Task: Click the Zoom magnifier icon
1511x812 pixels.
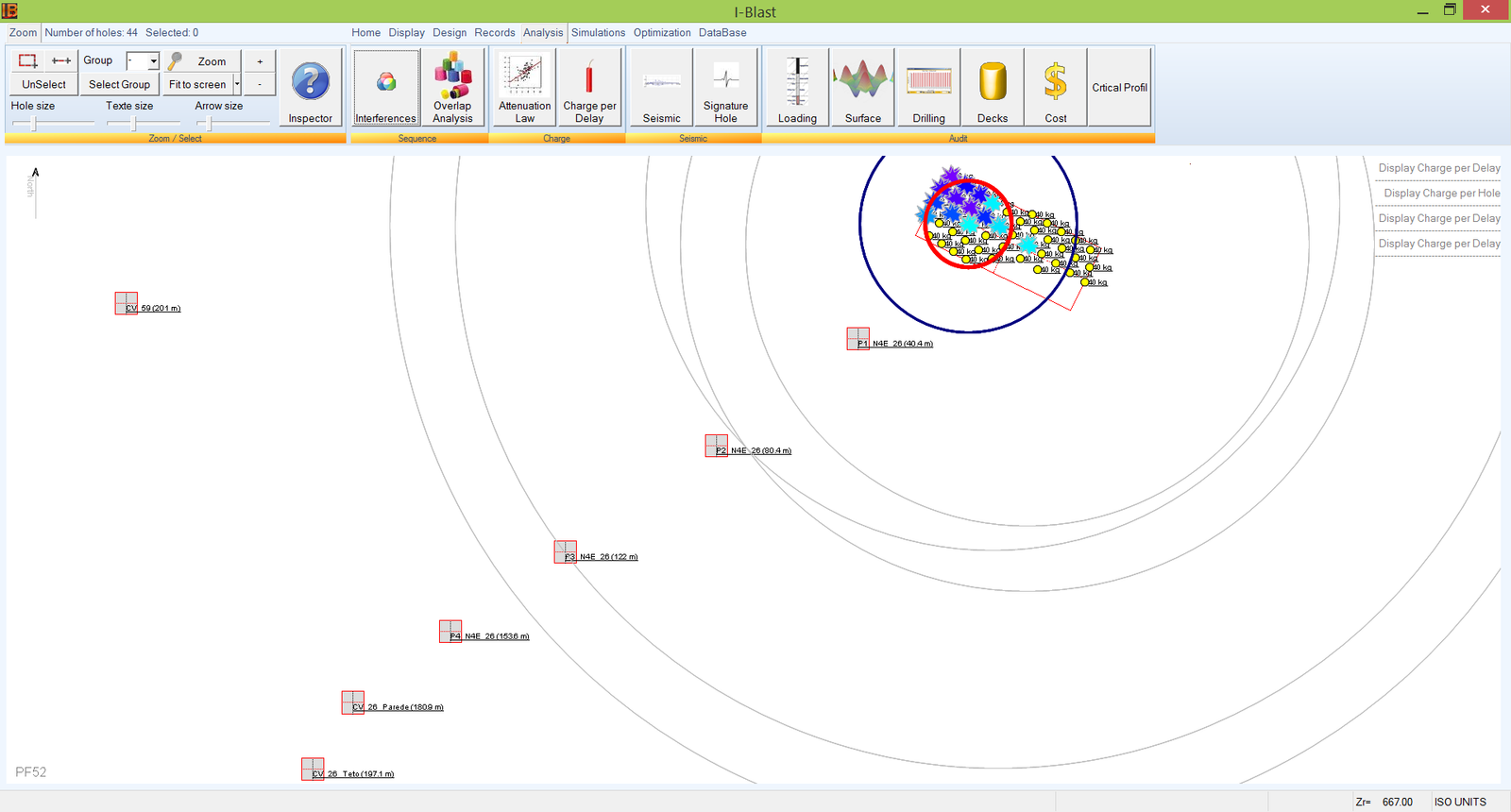Action: [x=176, y=61]
